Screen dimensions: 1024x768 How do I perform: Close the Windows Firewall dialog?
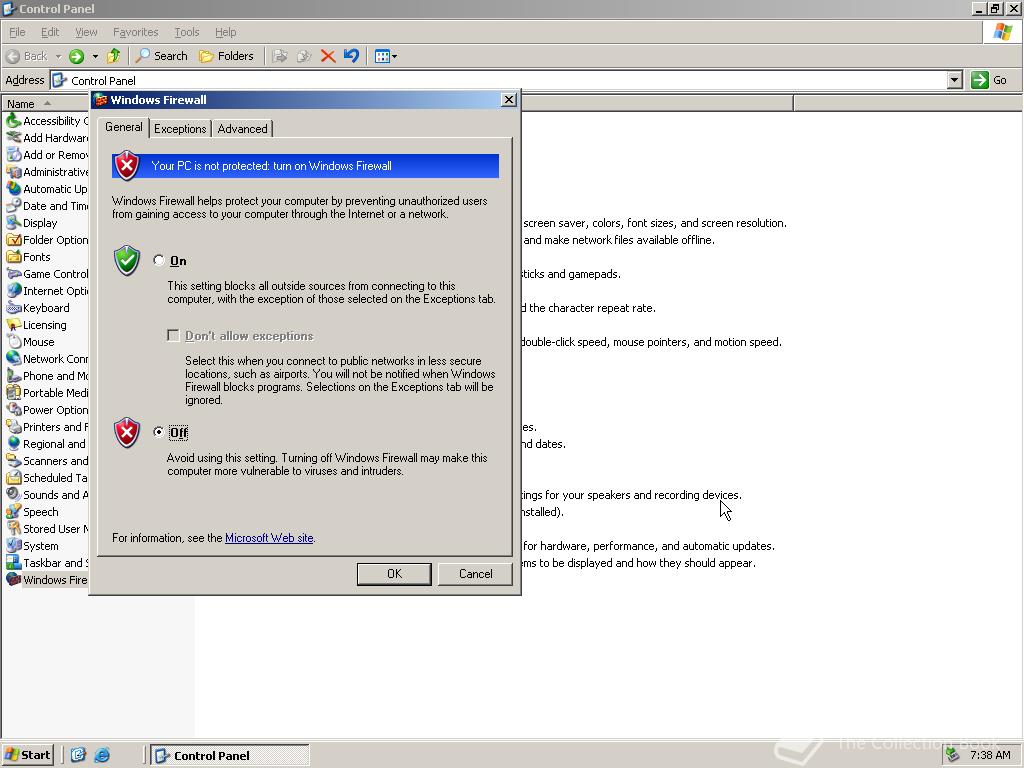pyautogui.click(x=509, y=100)
